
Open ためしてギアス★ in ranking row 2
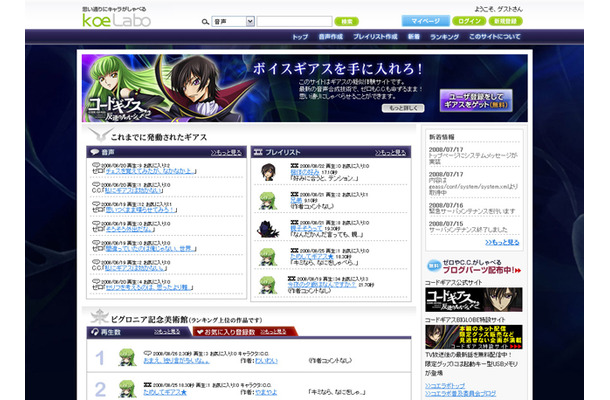pyautogui.click(x=165, y=392)
